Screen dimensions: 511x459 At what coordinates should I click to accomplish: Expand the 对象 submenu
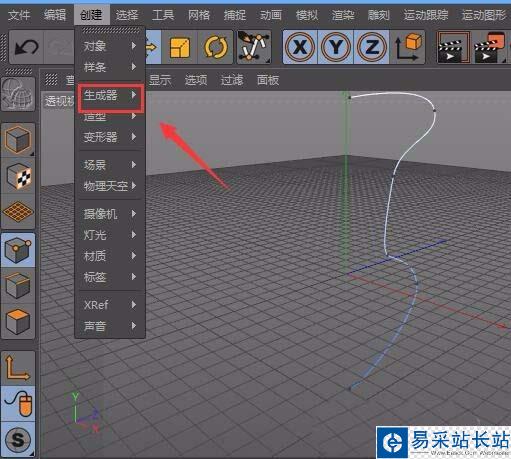[110, 46]
